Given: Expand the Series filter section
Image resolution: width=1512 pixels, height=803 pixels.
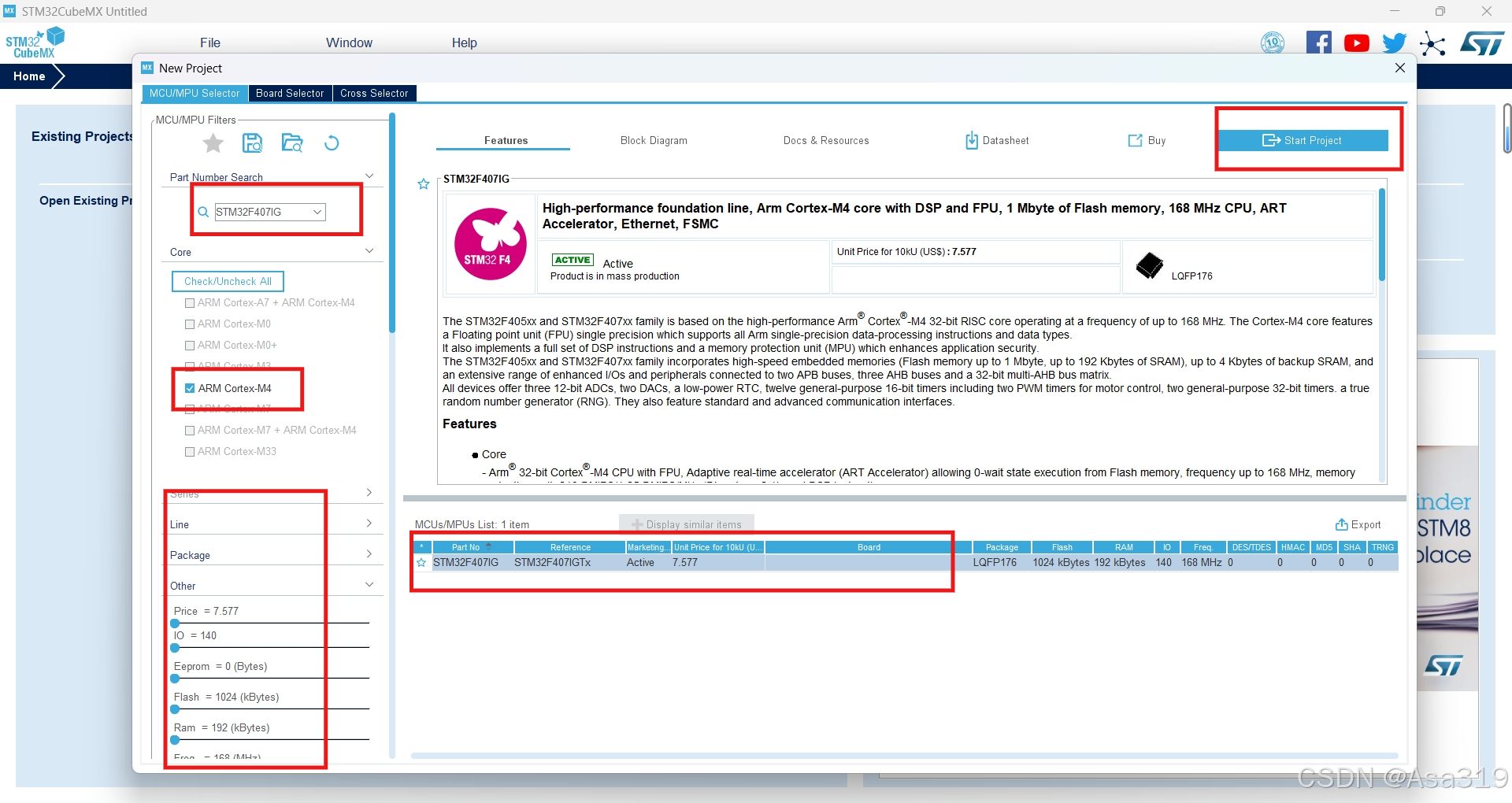Looking at the screenshot, I should (369, 492).
